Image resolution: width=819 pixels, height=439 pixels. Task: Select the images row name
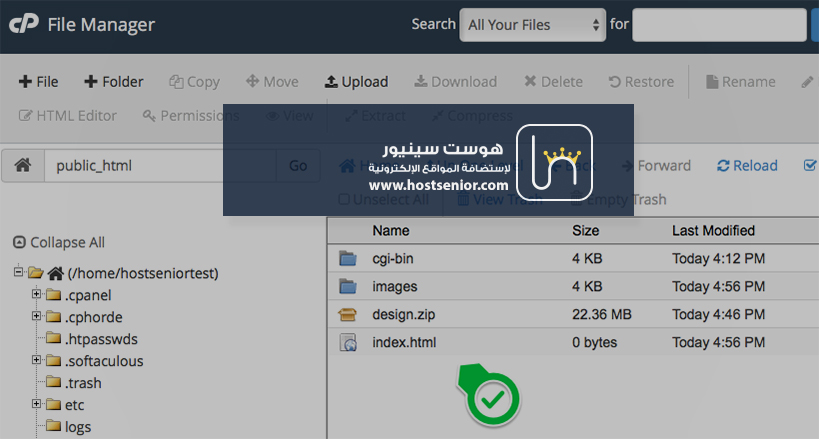(395, 286)
